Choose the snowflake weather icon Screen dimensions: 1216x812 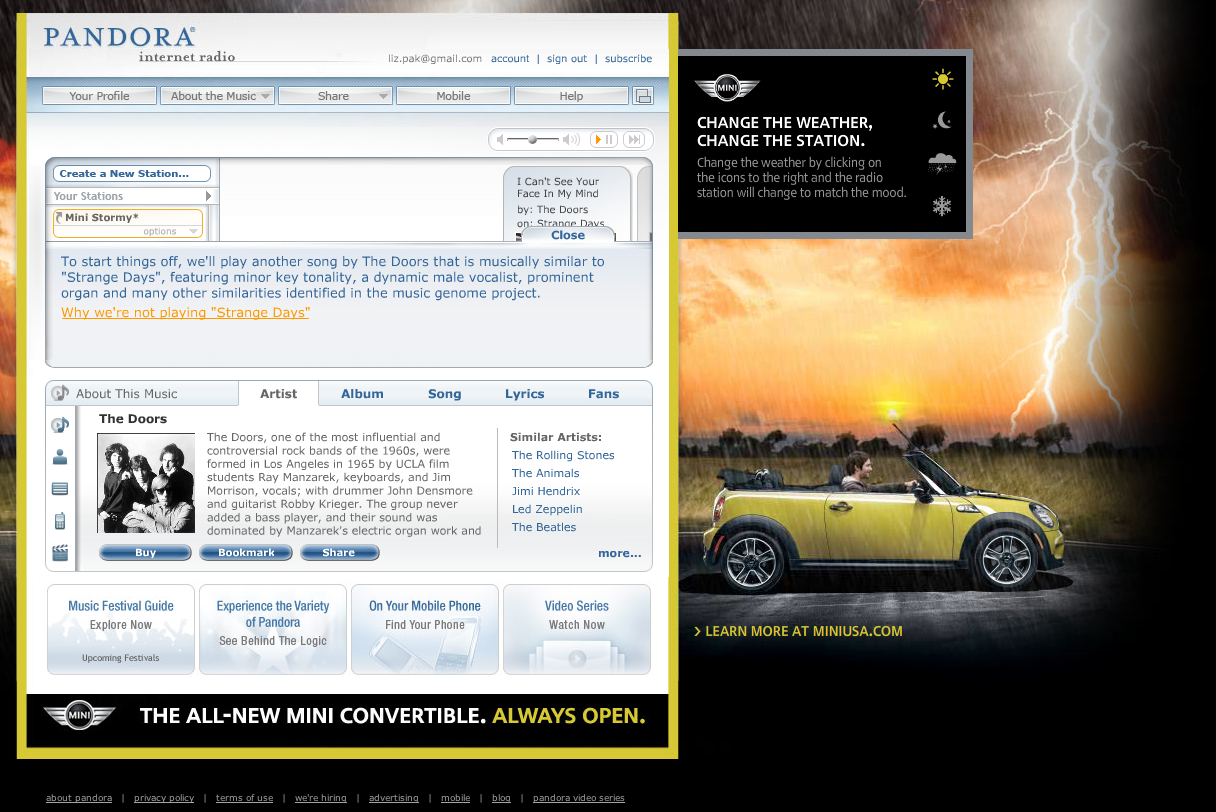[x=942, y=206]
